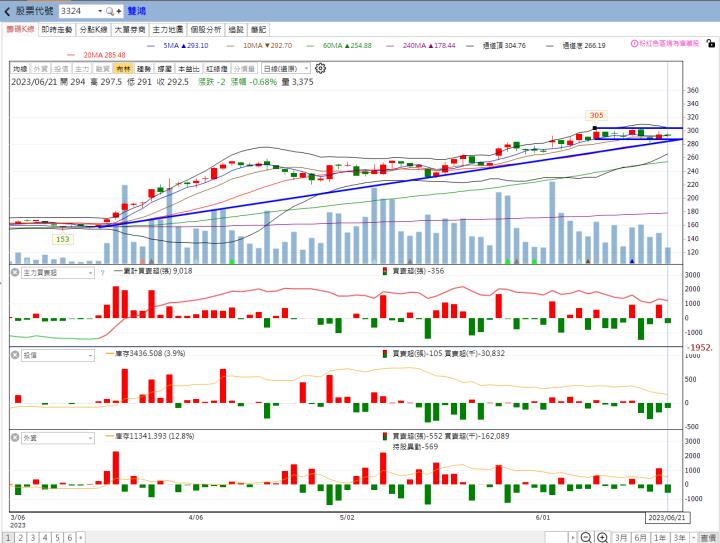The height and width of the screenshot is (543, 720).
Task: Select the 1年 time range button
Action: click(660, 537)
